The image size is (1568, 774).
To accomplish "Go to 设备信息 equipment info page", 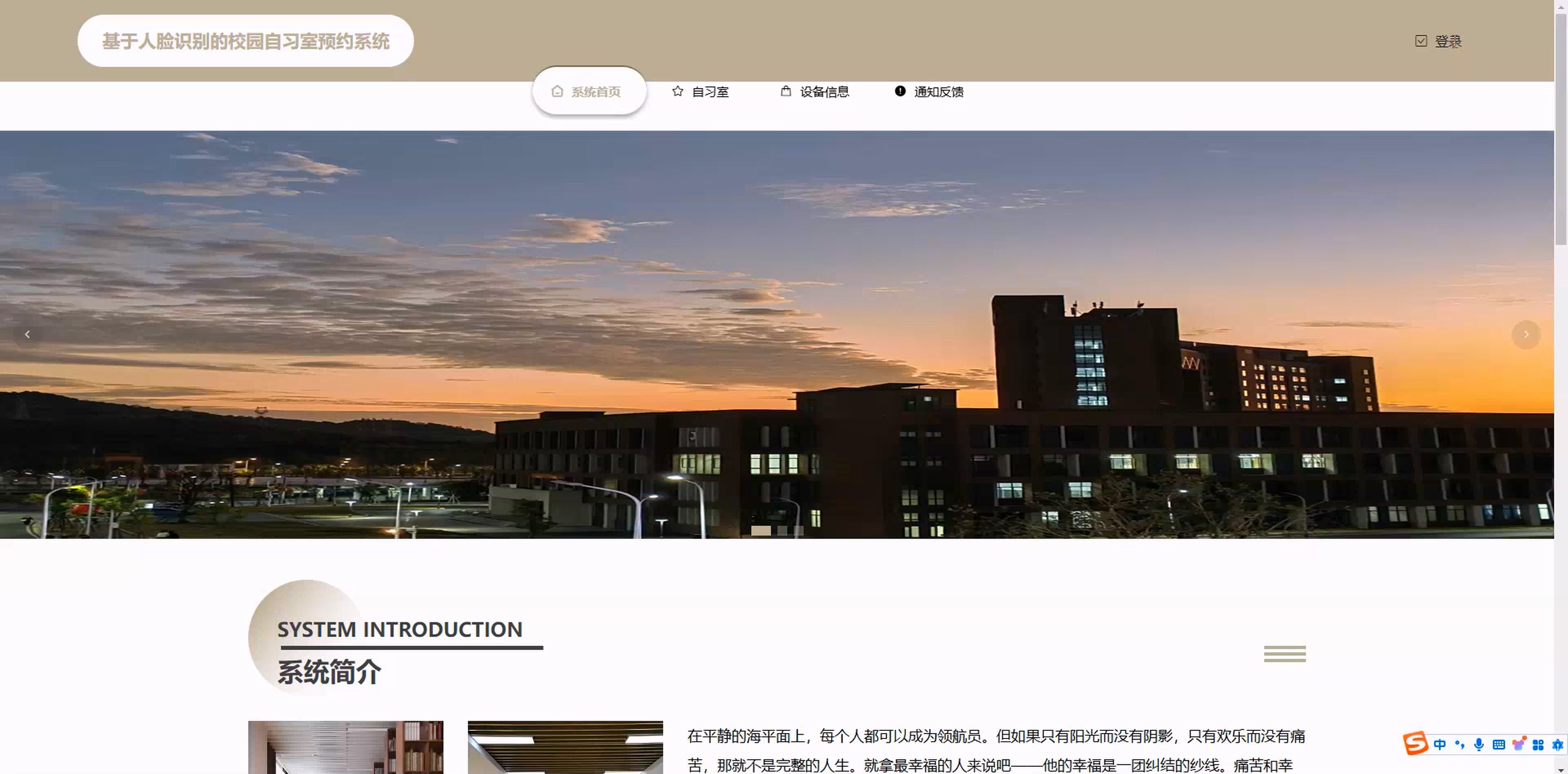I will [x=815, y=92].
